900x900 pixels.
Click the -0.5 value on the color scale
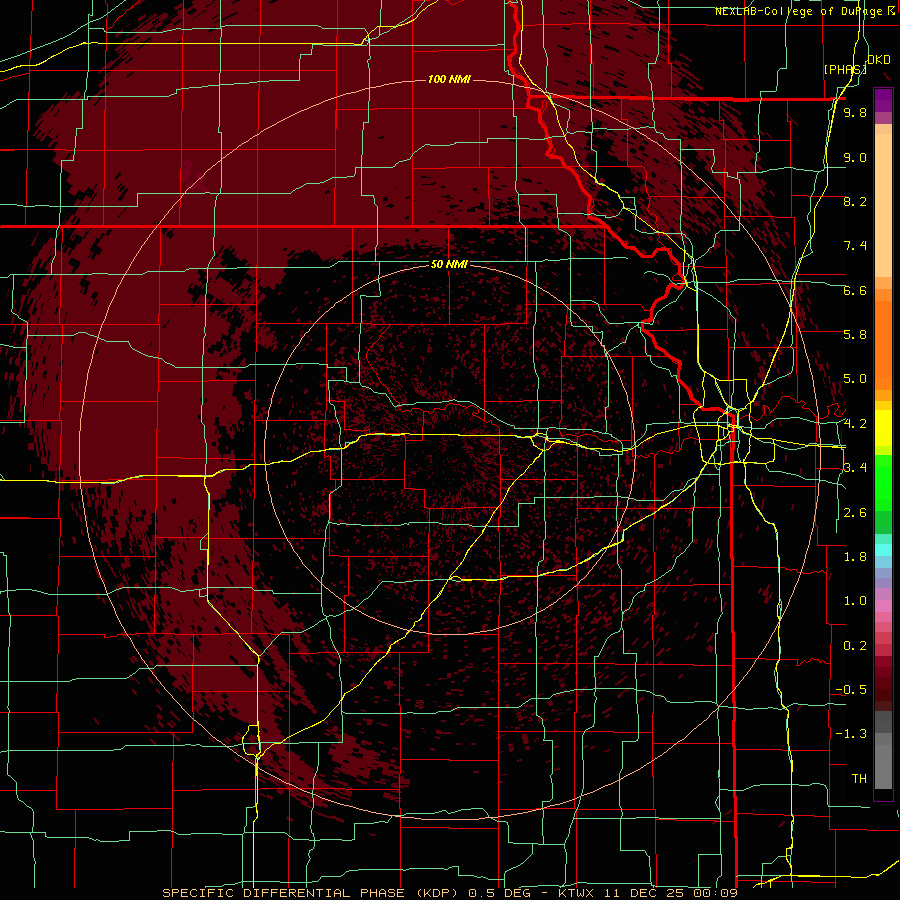(851, 690)
